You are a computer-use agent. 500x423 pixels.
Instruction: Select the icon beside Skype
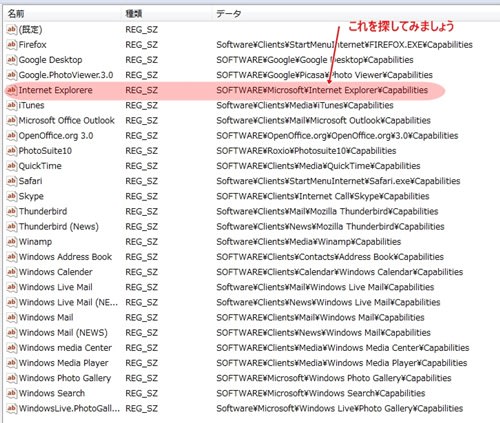click(11, 196)
